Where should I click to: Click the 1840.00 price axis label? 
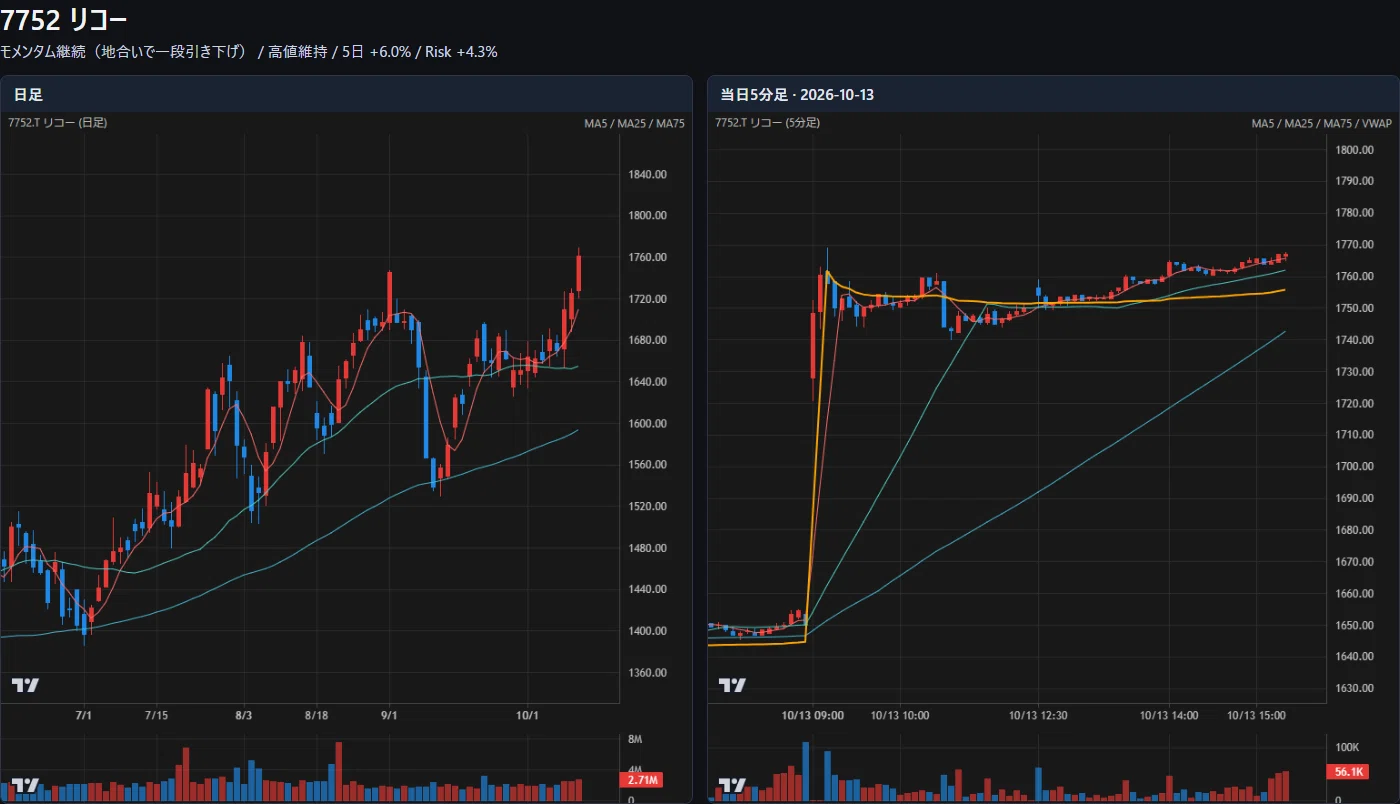(648, 175)
